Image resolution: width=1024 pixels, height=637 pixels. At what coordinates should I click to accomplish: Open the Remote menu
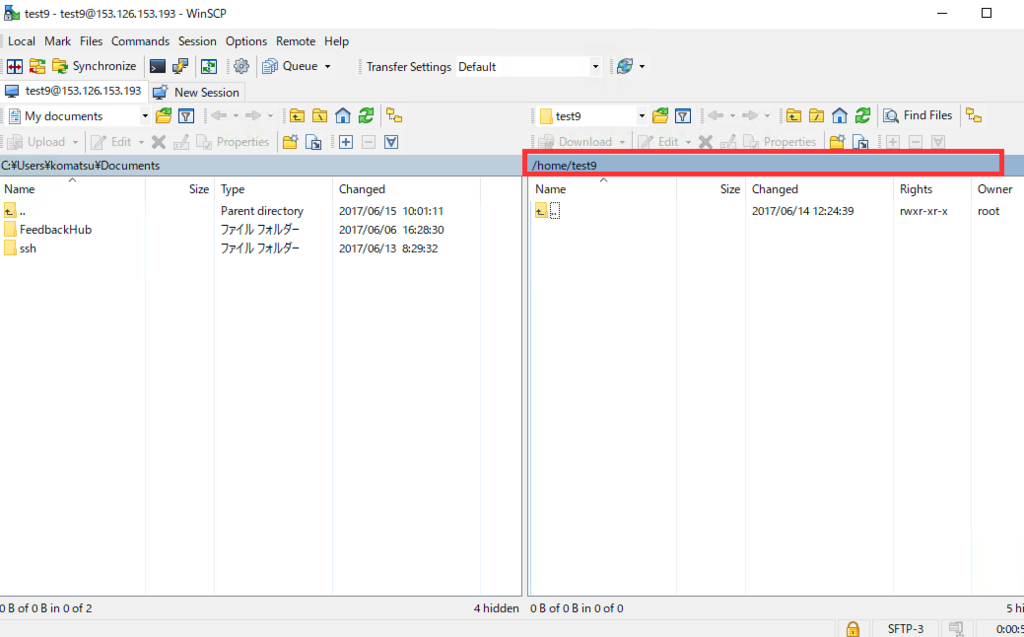pyautogui.click(x=296, y=41)
